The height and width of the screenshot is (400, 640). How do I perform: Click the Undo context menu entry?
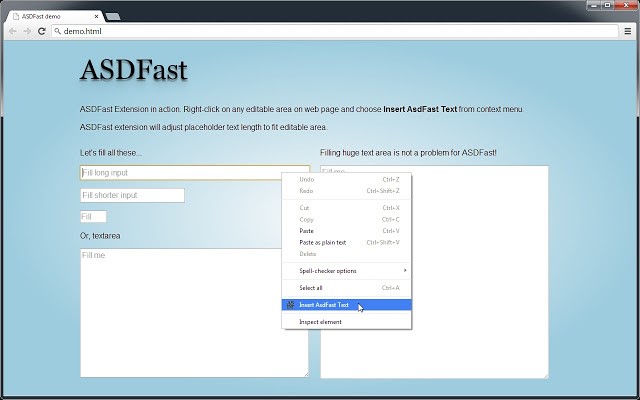click(347, 180)
